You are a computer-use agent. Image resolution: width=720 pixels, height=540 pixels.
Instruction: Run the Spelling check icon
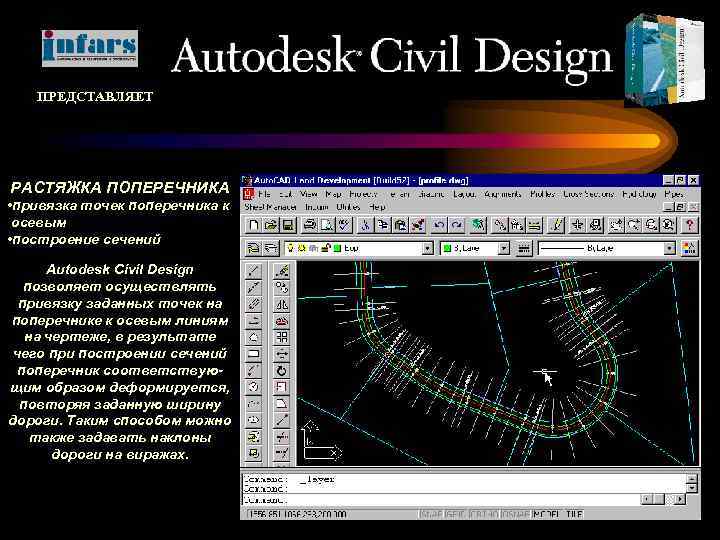(344, 225)
